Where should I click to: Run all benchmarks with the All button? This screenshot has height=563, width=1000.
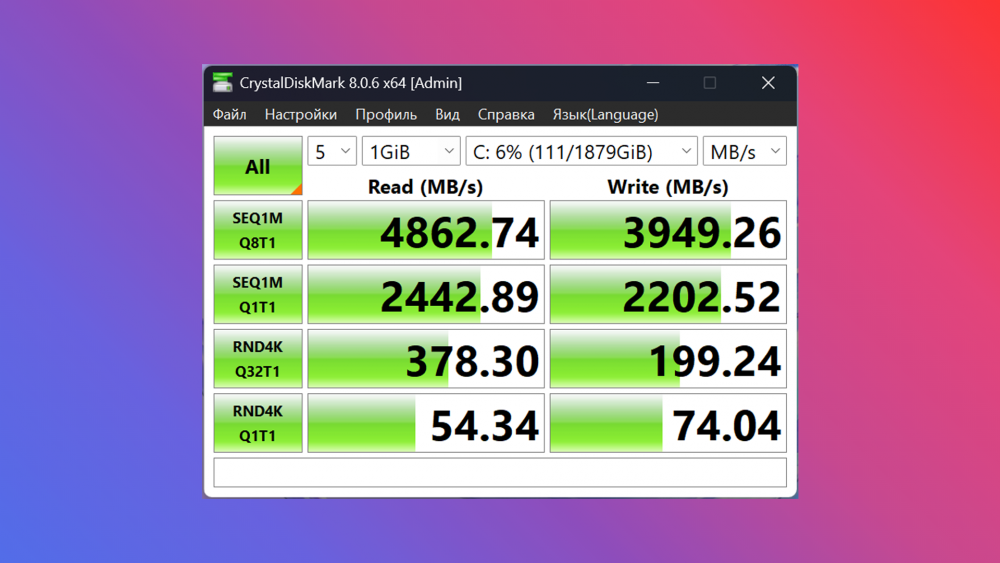[258, 166]
